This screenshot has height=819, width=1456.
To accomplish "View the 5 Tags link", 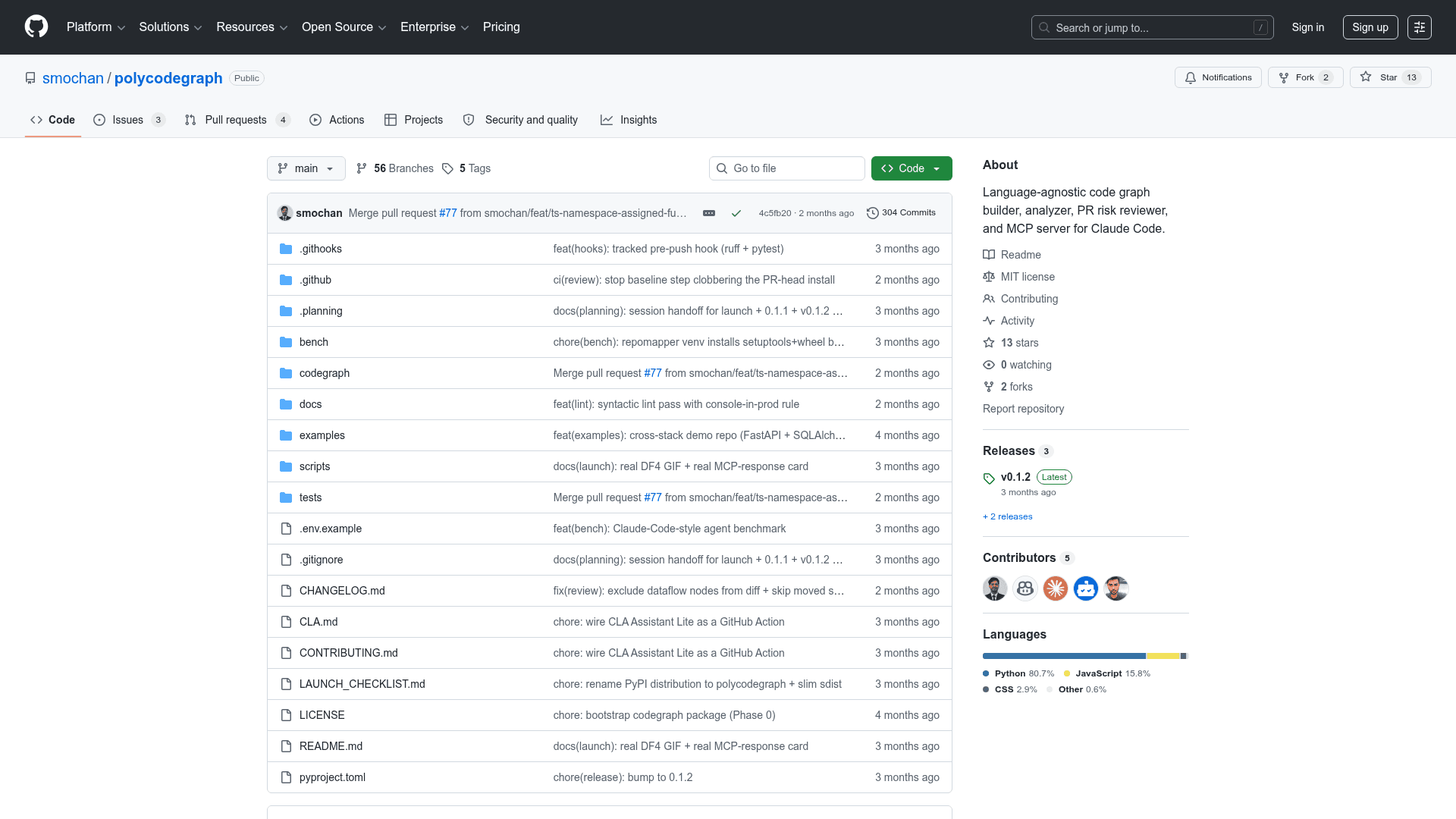I will click(466, 168).
